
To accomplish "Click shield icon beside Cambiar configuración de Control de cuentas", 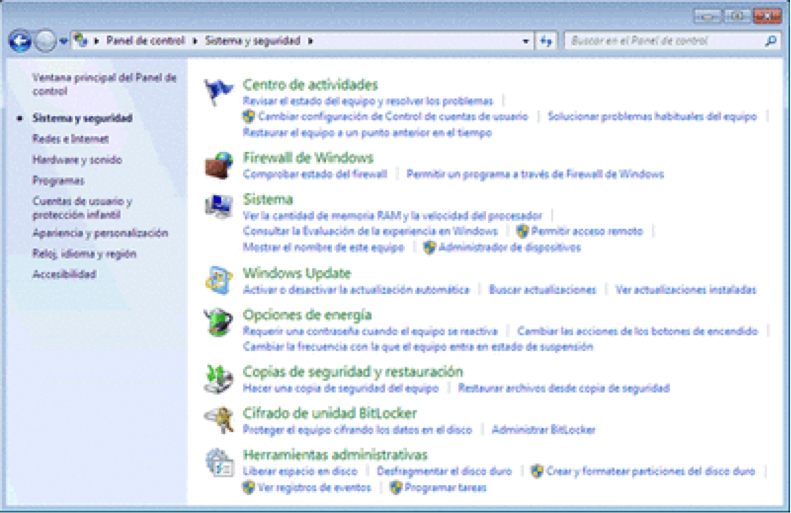I will [248, 117].
